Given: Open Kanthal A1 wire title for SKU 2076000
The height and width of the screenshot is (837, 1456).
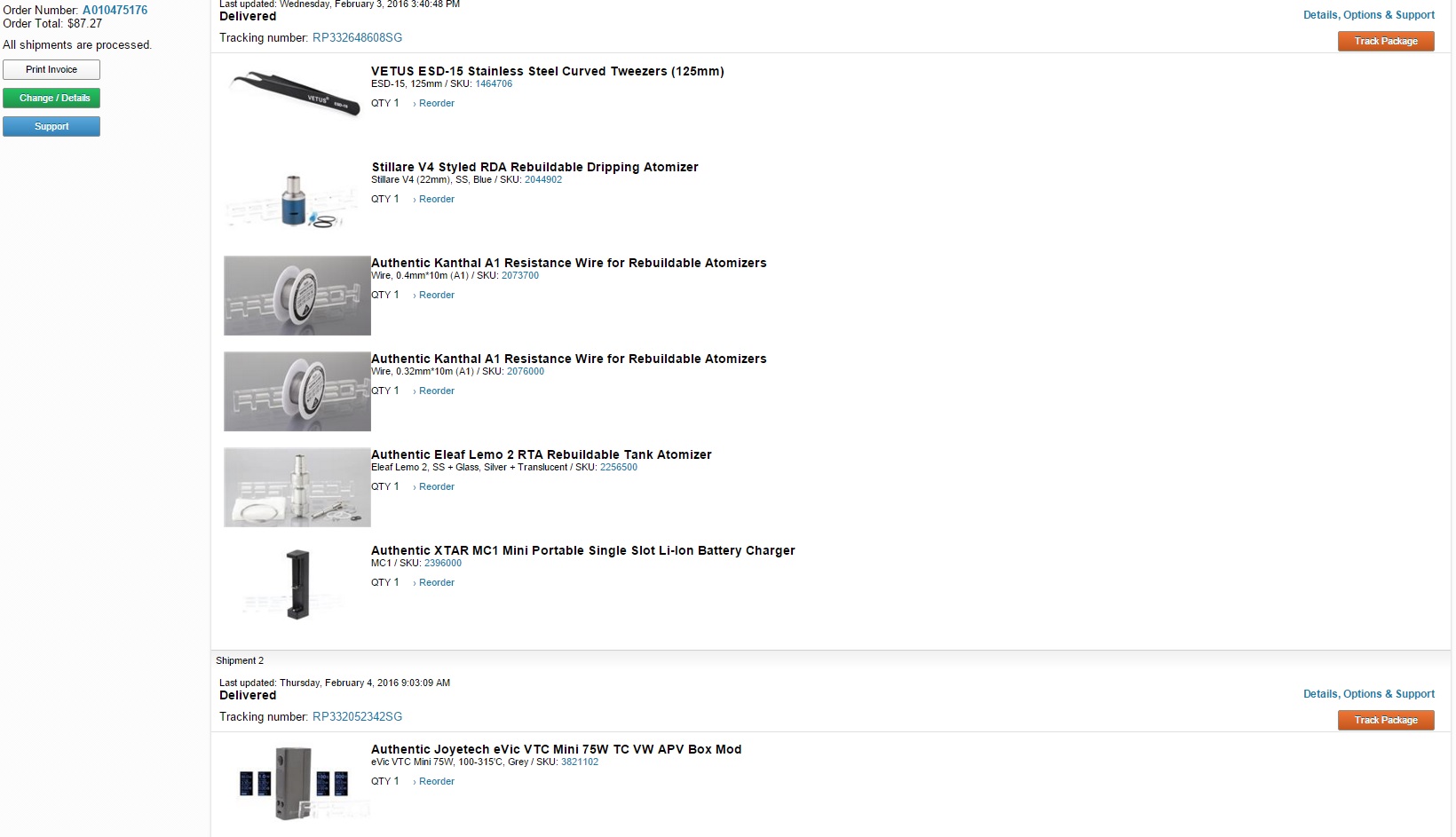Looking at the screenshot, I should pos(568,359).
